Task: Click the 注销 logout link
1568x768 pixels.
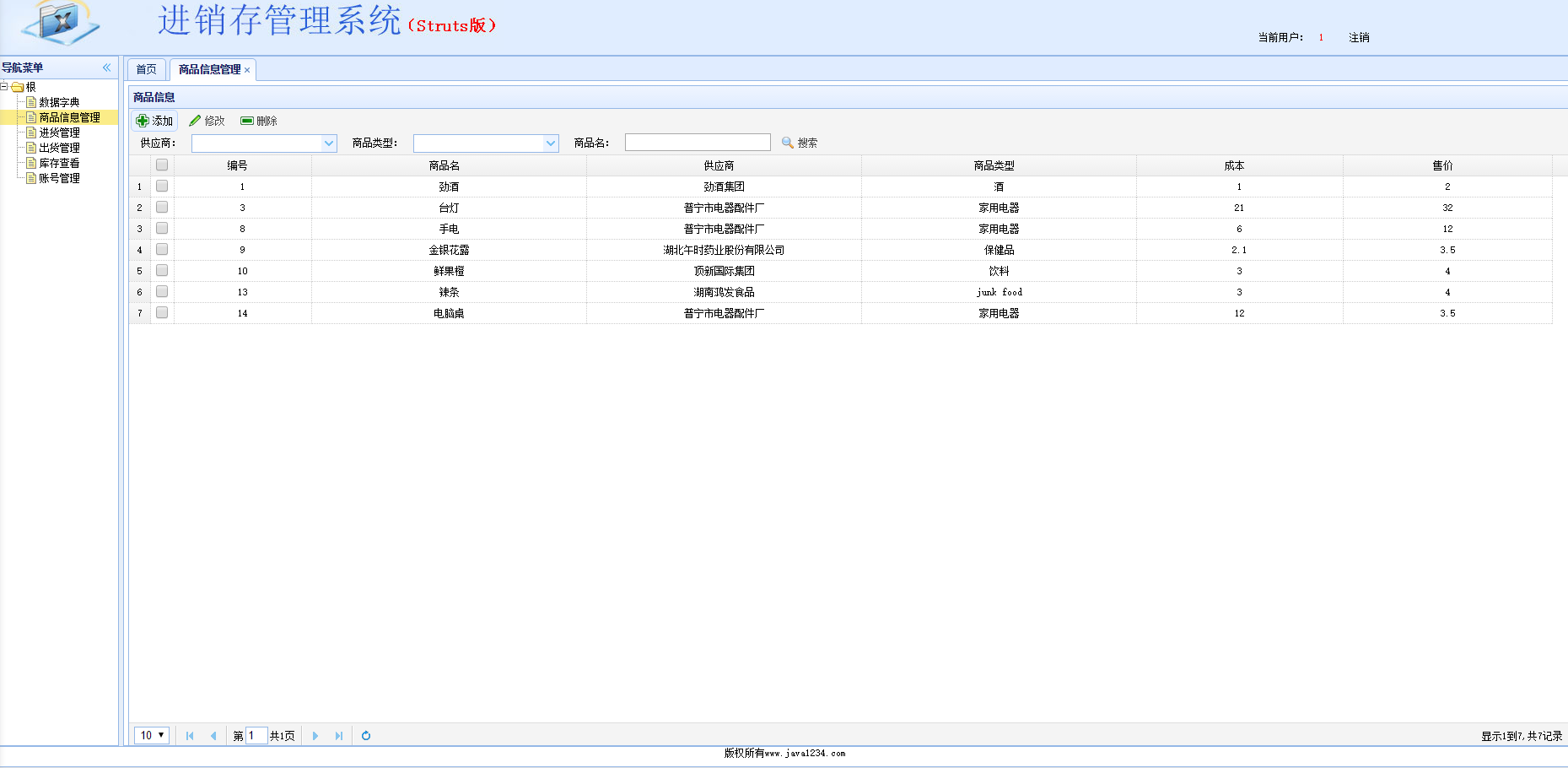Action: point(1359,37)
